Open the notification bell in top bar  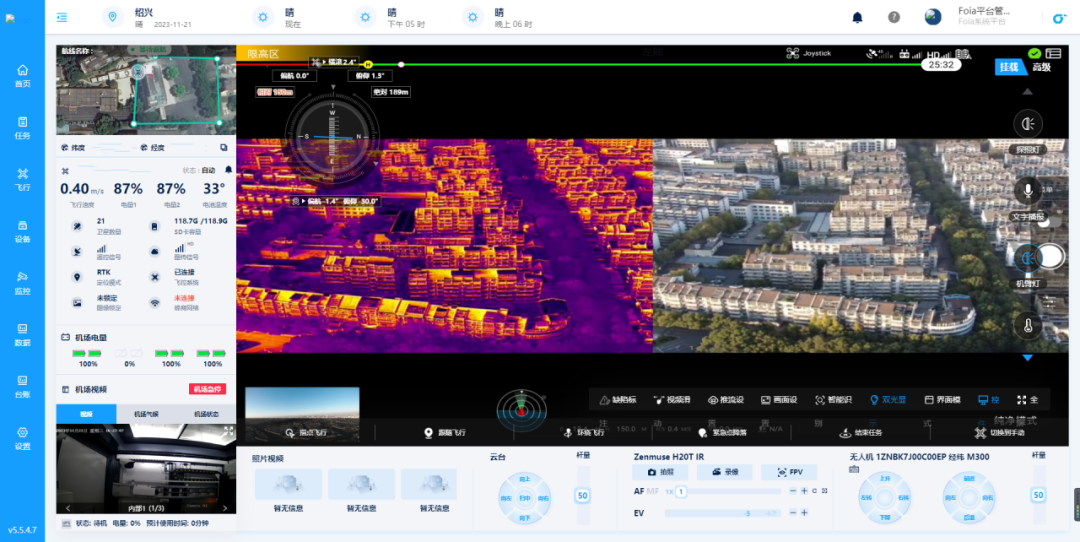click(x=857, y=17)
